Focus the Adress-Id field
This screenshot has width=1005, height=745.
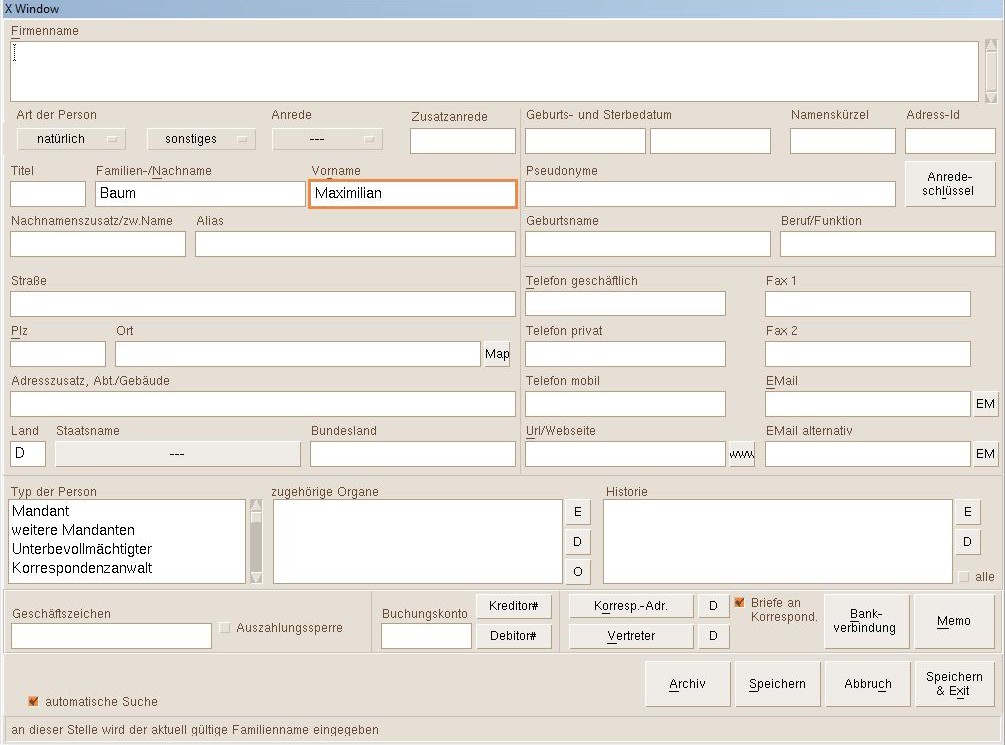click(950, 141)
